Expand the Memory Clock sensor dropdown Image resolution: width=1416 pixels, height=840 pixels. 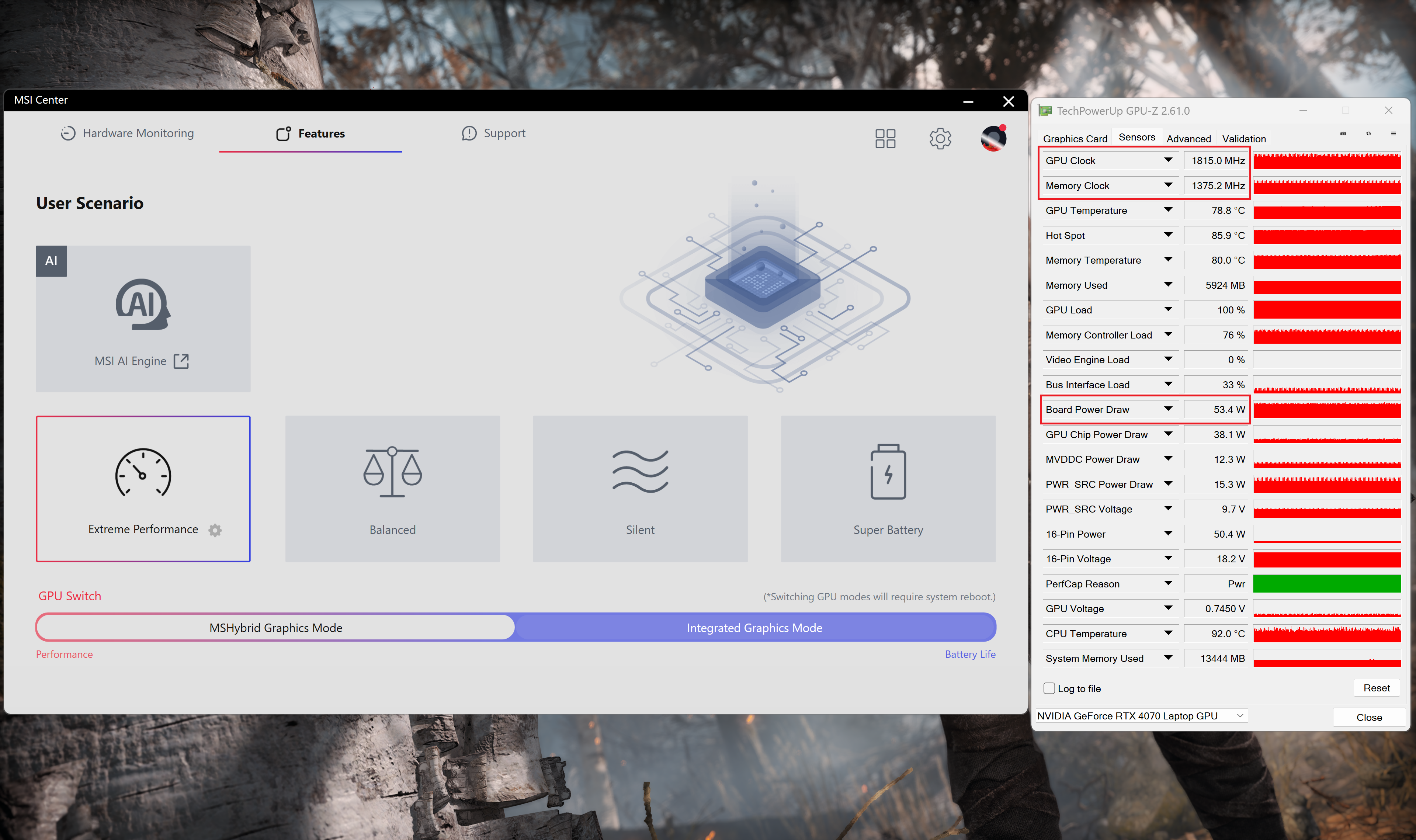(x=1168, y=185)
